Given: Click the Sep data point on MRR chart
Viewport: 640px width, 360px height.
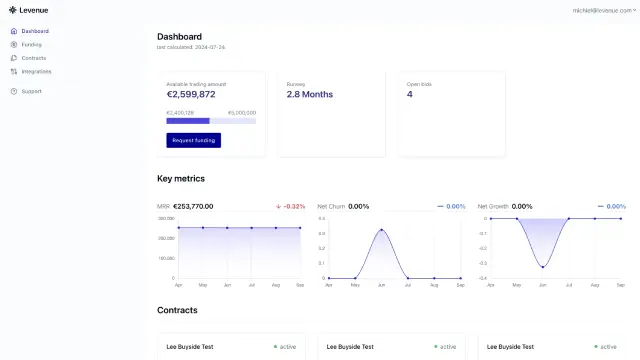Looking at the screenshot, I should pyautogui.click(x=300, y=228).
